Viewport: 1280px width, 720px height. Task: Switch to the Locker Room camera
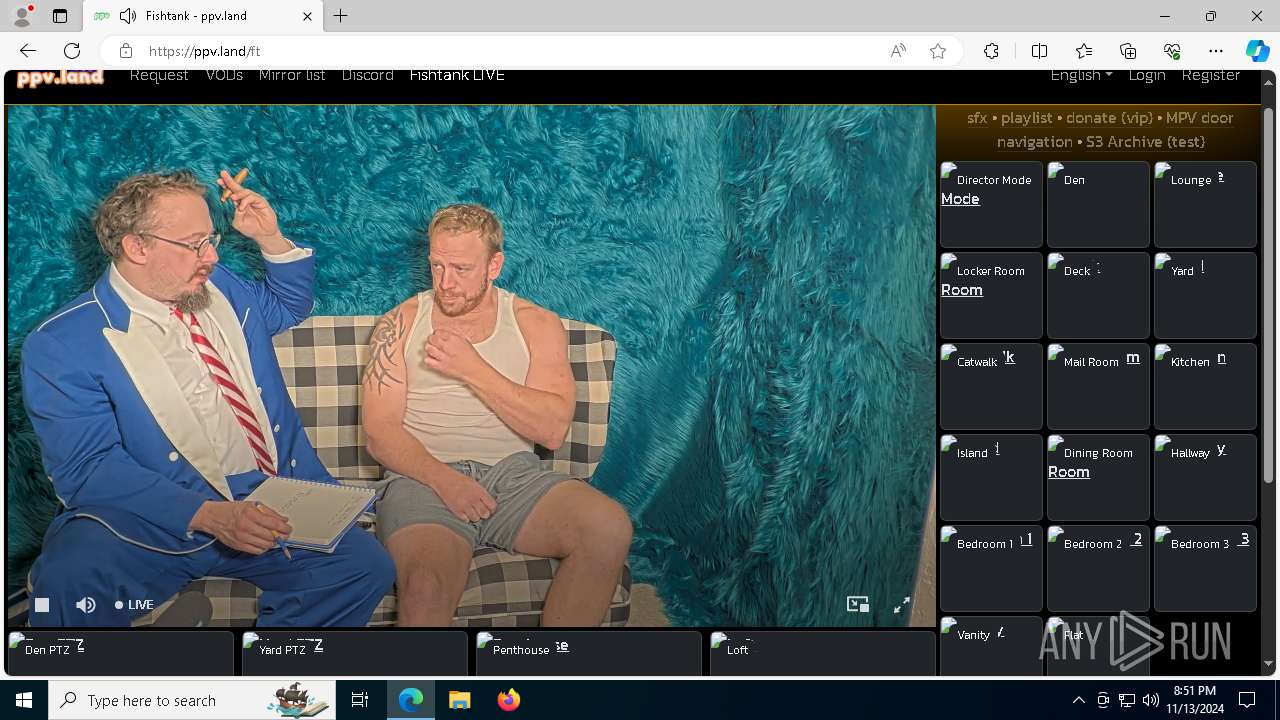tap(991, 295)
